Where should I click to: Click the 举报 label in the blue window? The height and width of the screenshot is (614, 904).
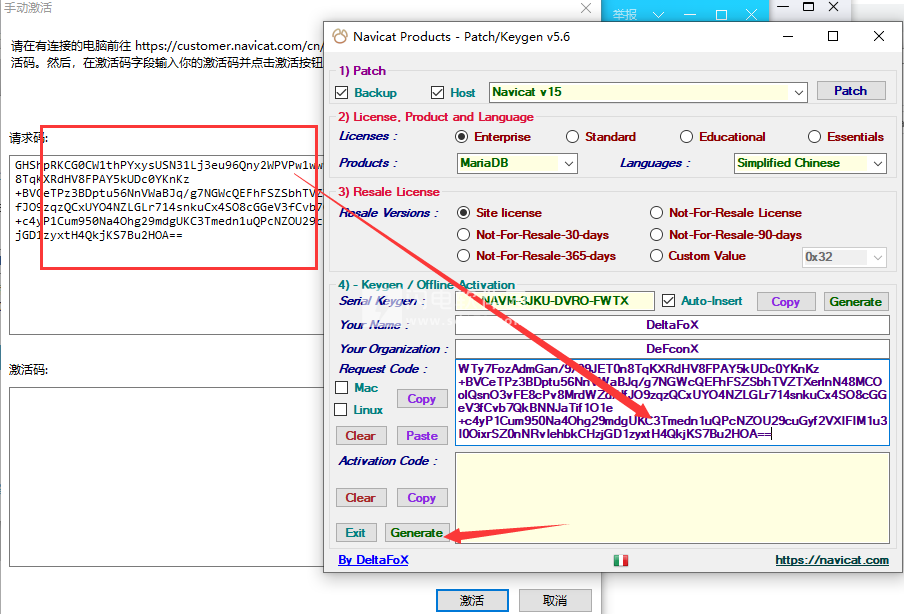[x=625, y=14]
